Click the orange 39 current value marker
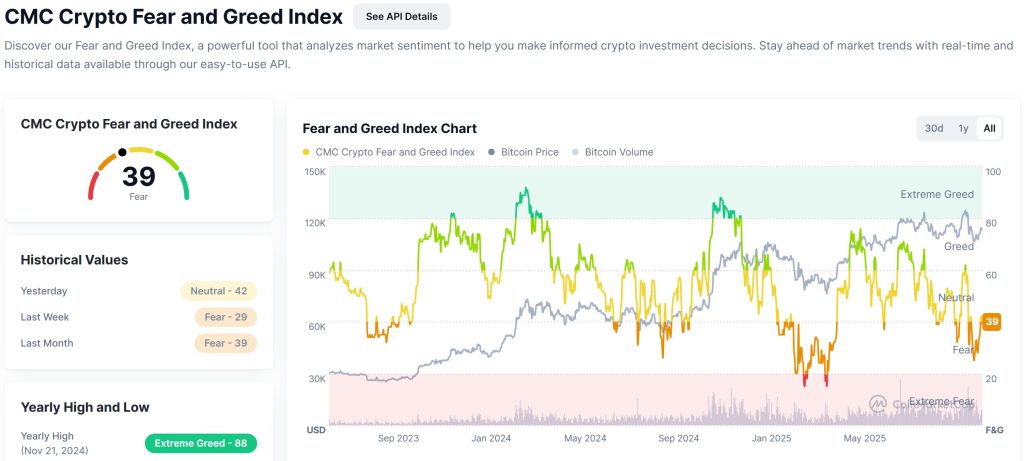Image resolution: width=1024 pixels, height=461 pixels. tap(991, 321)
